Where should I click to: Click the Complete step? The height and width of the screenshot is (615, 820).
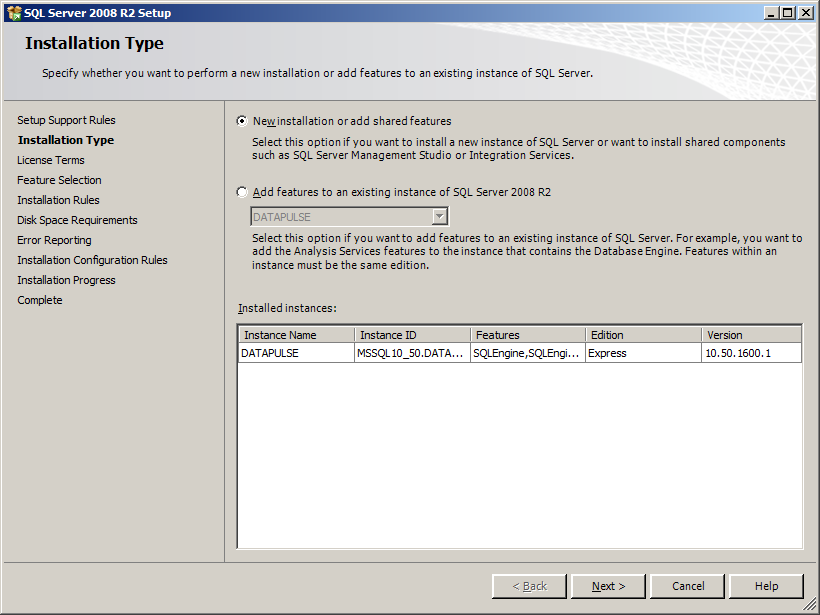40,300
